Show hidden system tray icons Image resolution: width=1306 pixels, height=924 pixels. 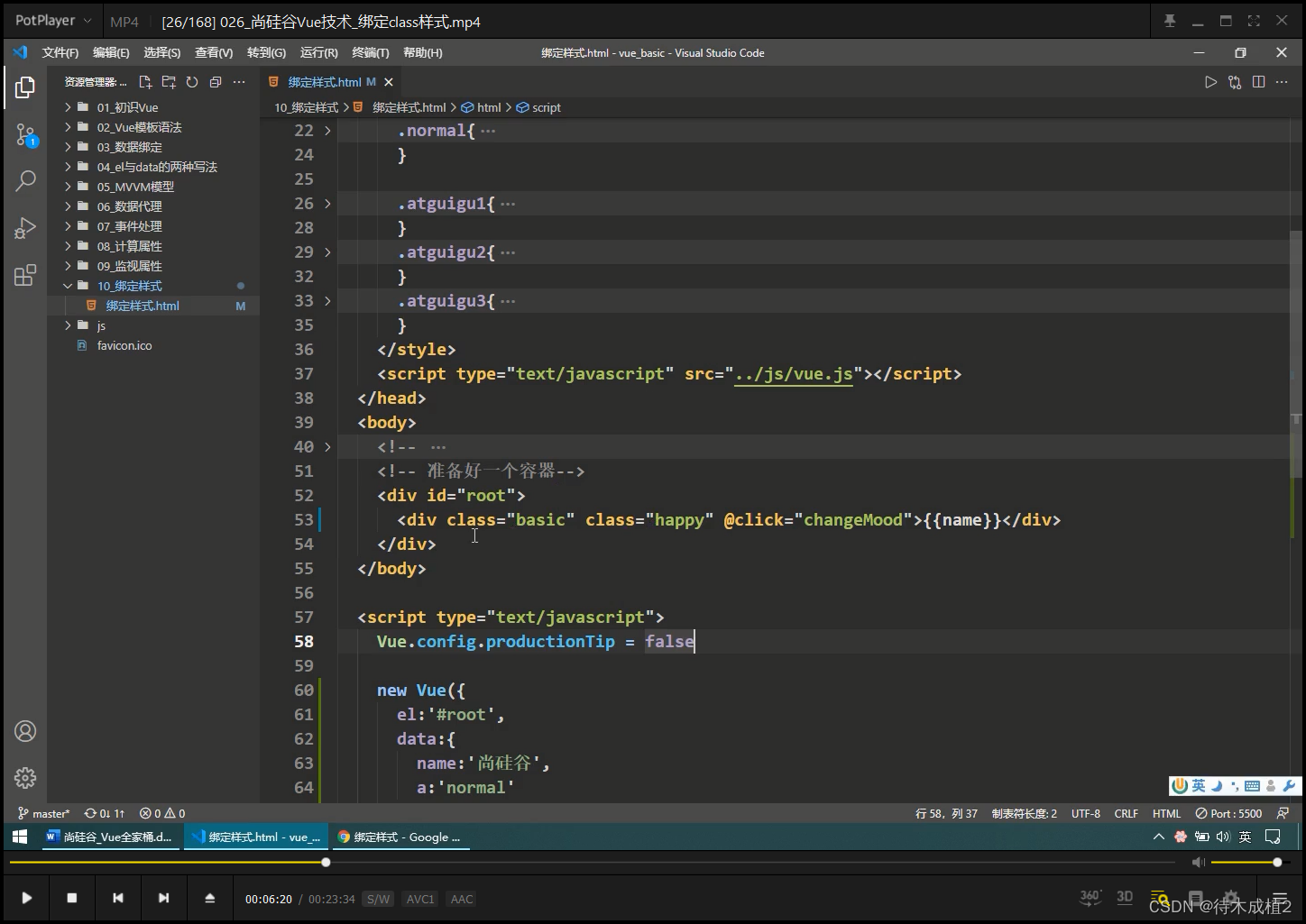[1158, 837]
